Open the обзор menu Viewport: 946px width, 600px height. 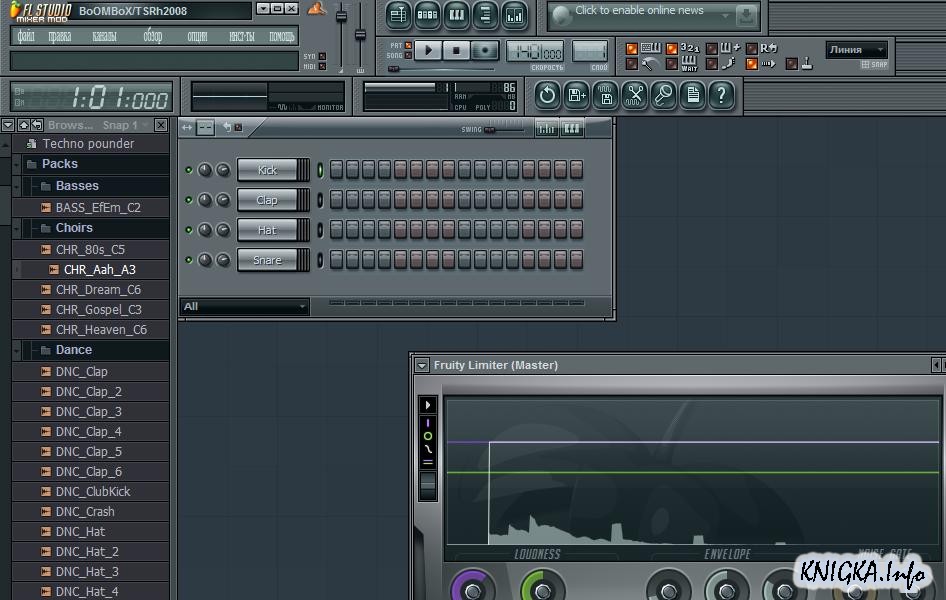153,36
